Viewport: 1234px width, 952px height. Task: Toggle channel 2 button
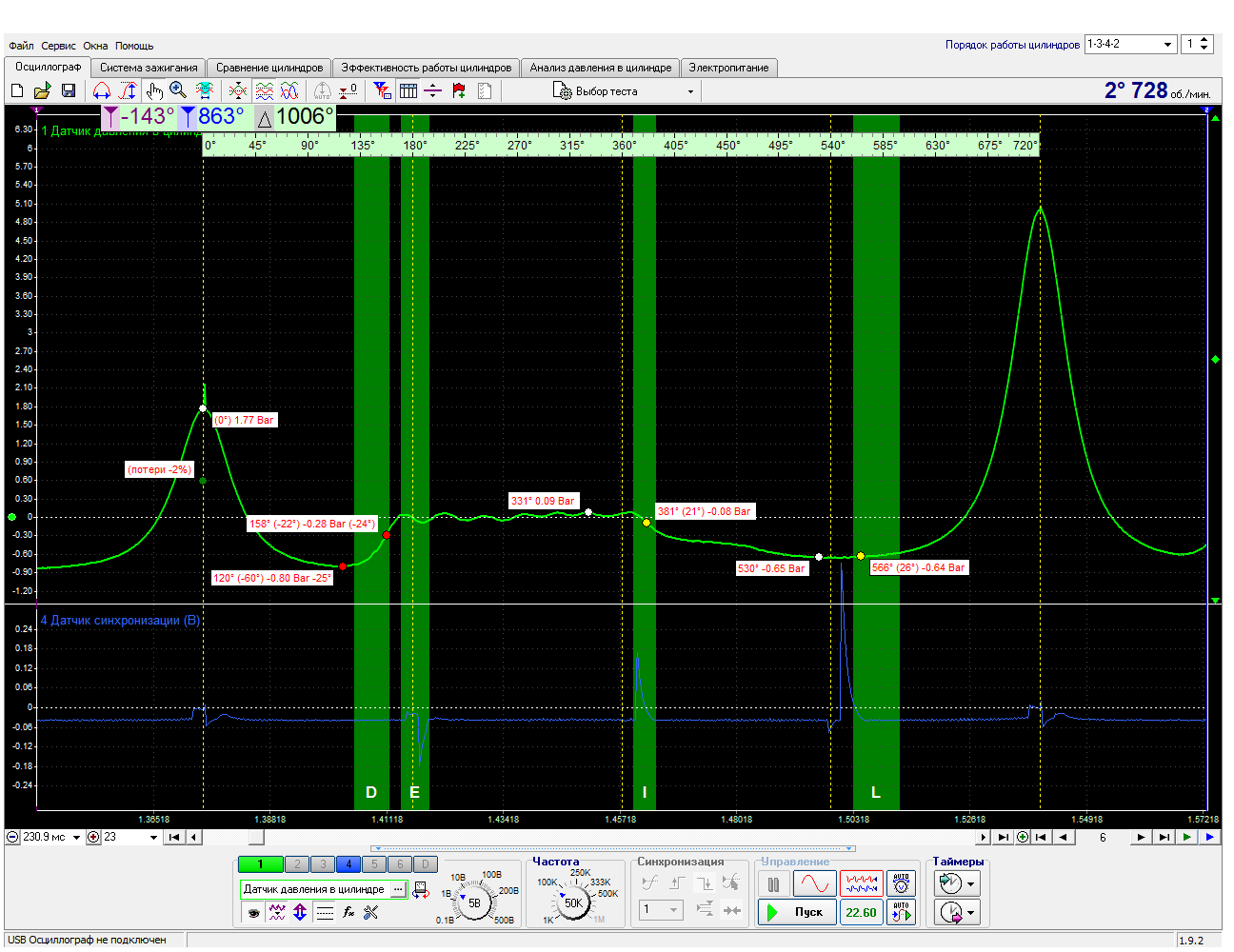297,864
